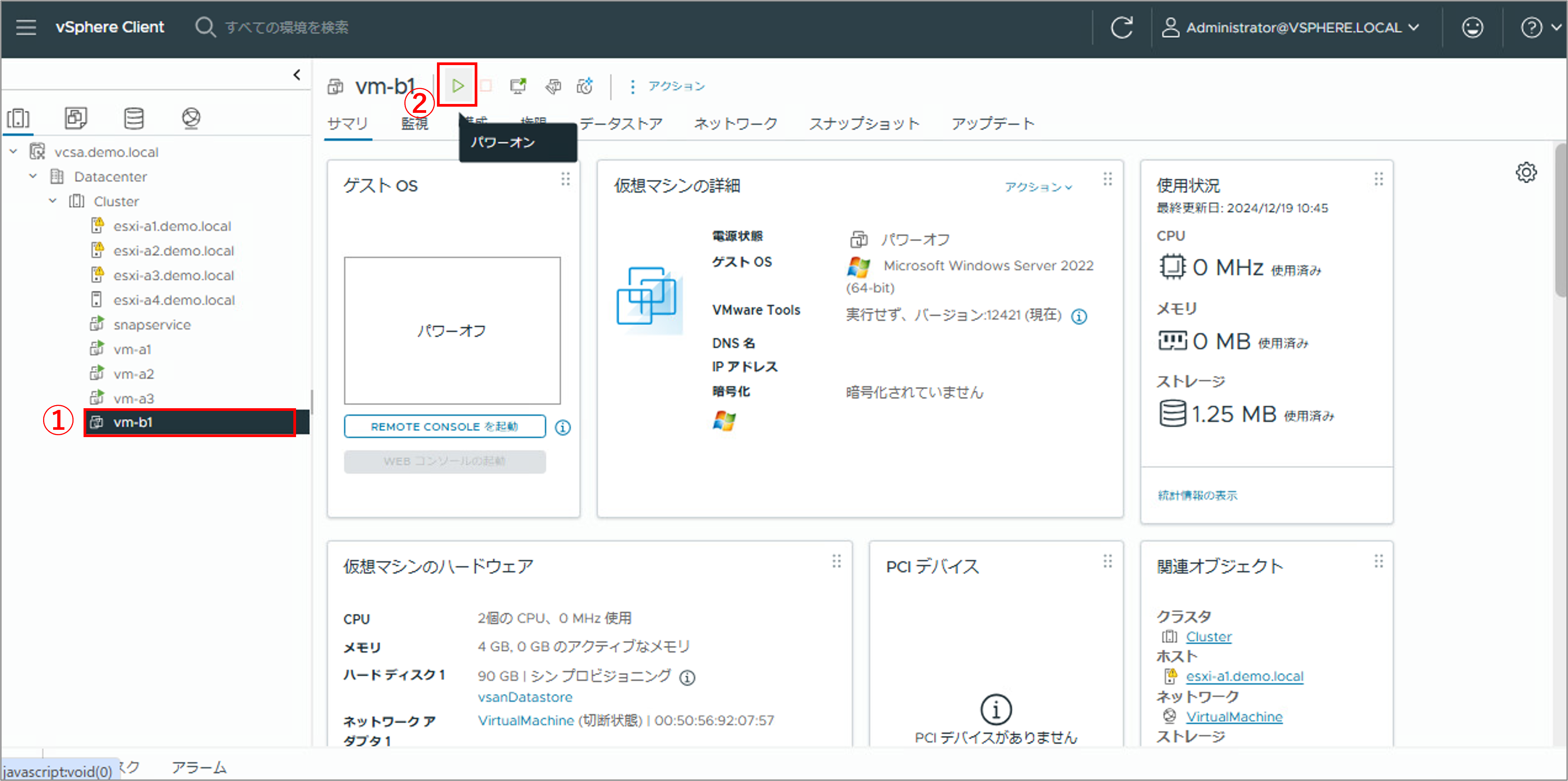
Task: Click the VMware Tools info icon
Action: tap(1079, 317)
